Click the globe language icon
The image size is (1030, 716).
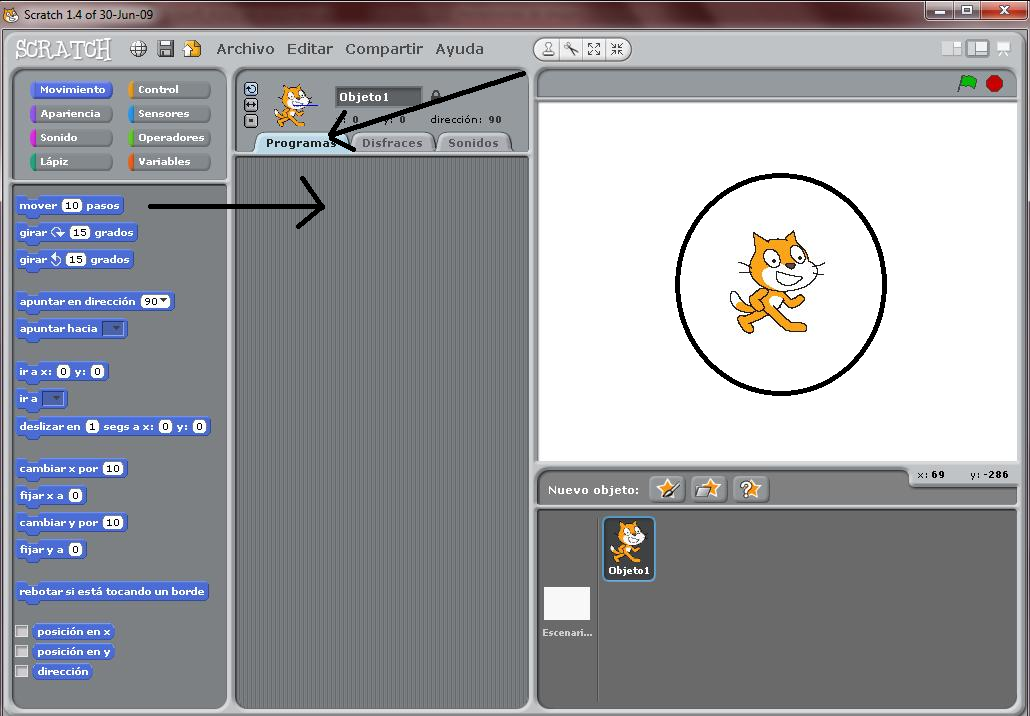pos(138,49)
